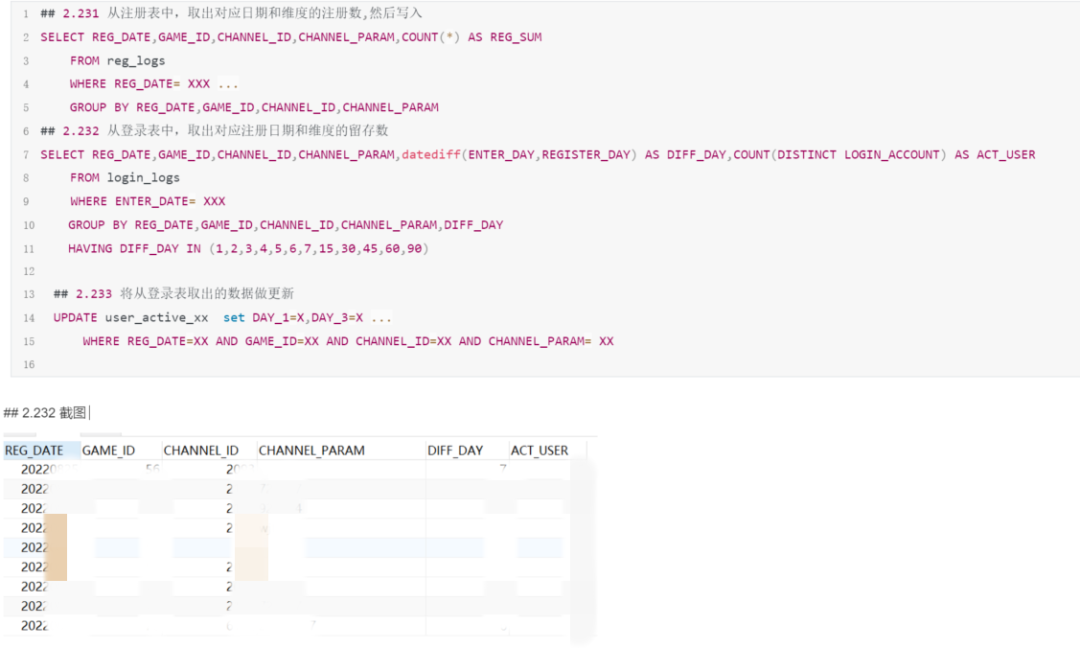Click the DIFF_DAY table column header

point(455,450)
